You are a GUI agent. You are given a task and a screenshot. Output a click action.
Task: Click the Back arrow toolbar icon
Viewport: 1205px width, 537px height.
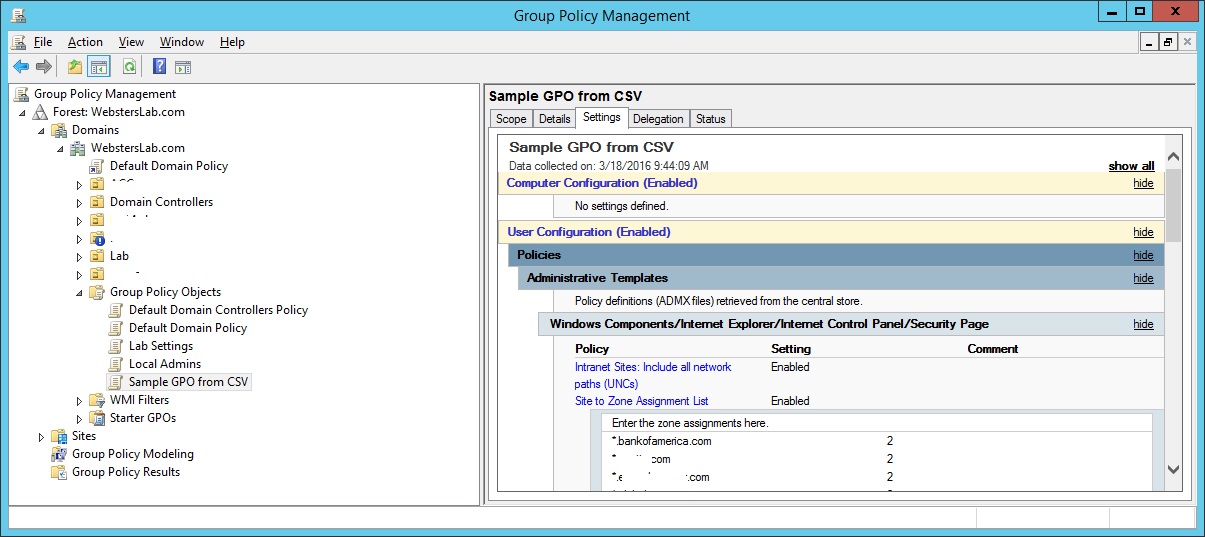pos(21,67)
